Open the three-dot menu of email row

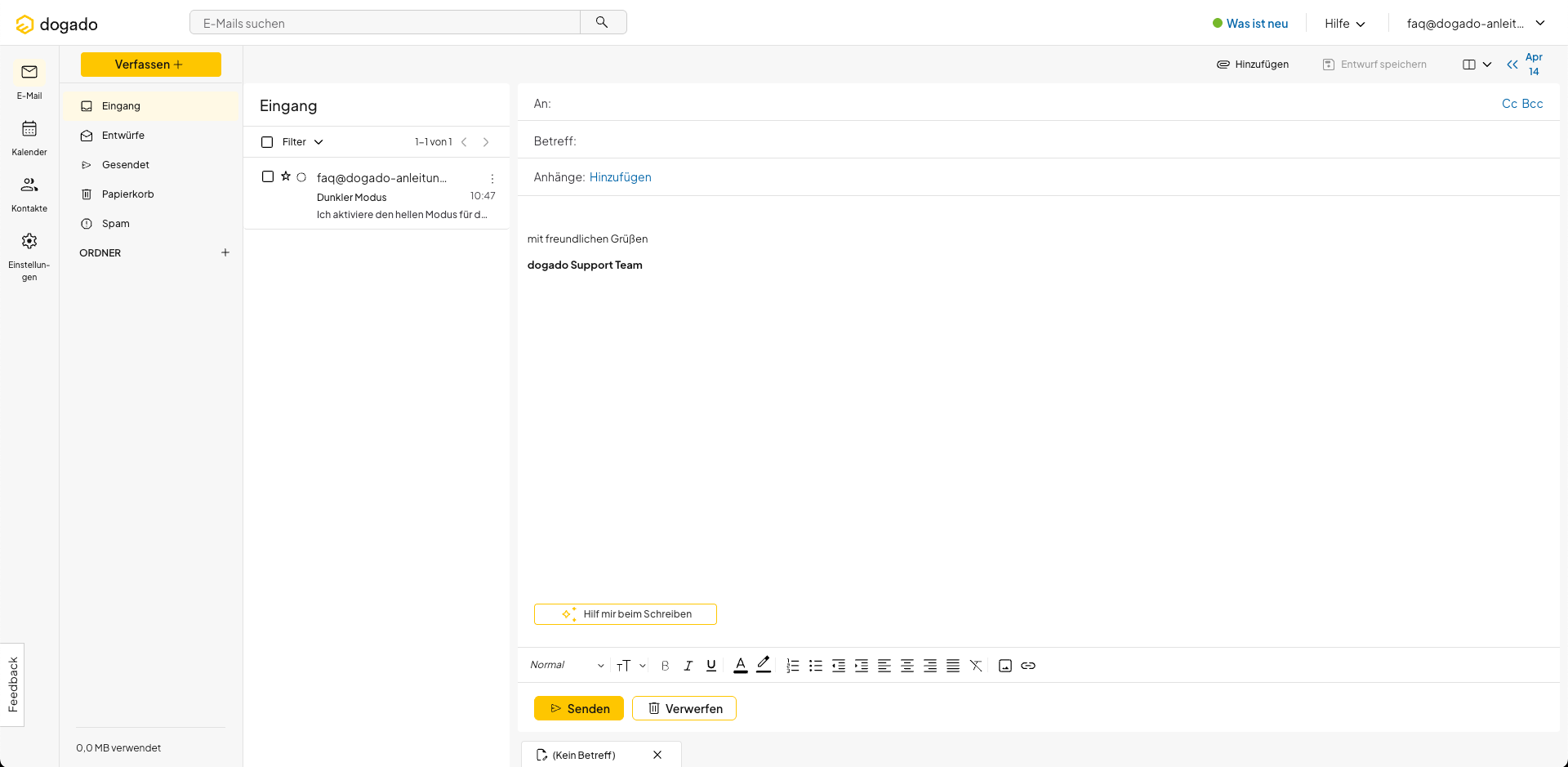coord(492,178)
